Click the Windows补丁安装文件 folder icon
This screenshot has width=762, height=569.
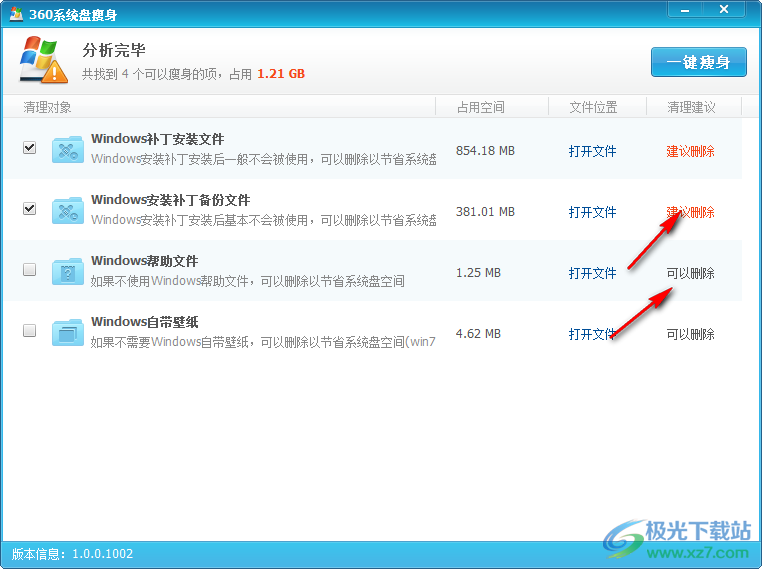tap(68, 150)
